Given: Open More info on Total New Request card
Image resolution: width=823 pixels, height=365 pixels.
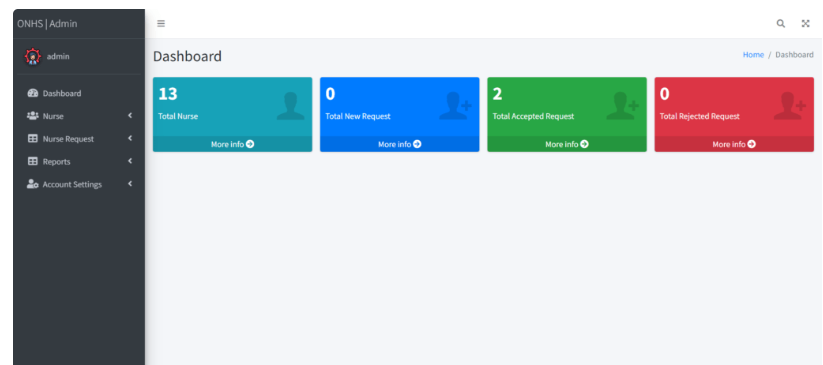Looking at the screenshot, I should tap(399, 144).
